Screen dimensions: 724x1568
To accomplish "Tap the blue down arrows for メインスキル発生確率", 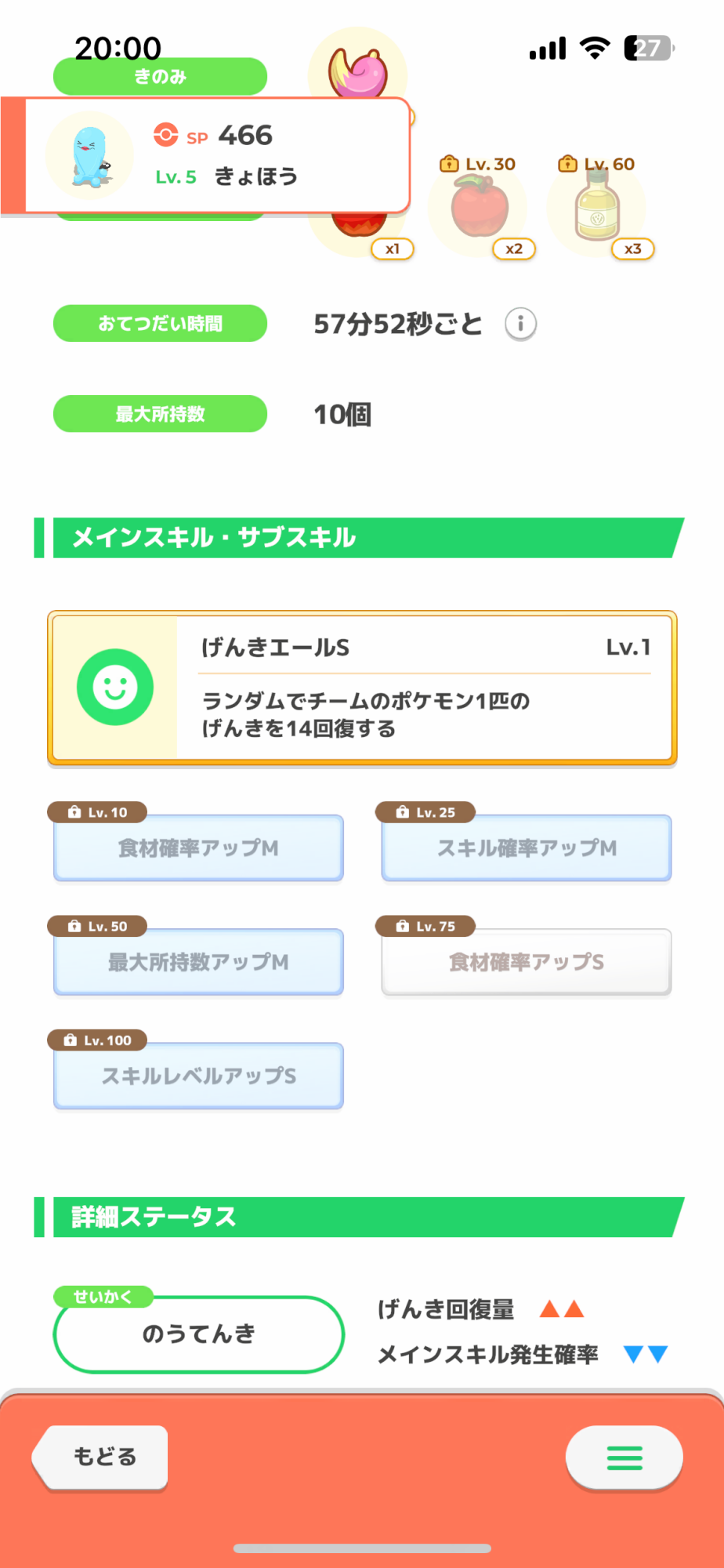I will 645,1354.
